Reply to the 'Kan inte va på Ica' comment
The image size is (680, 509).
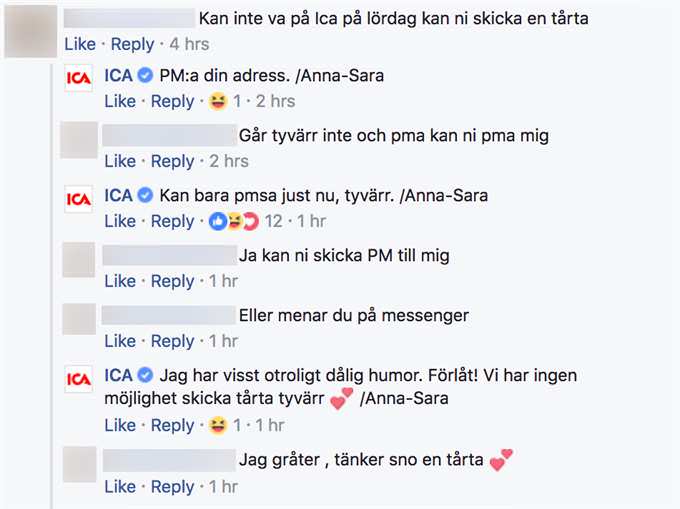[132, 44]
